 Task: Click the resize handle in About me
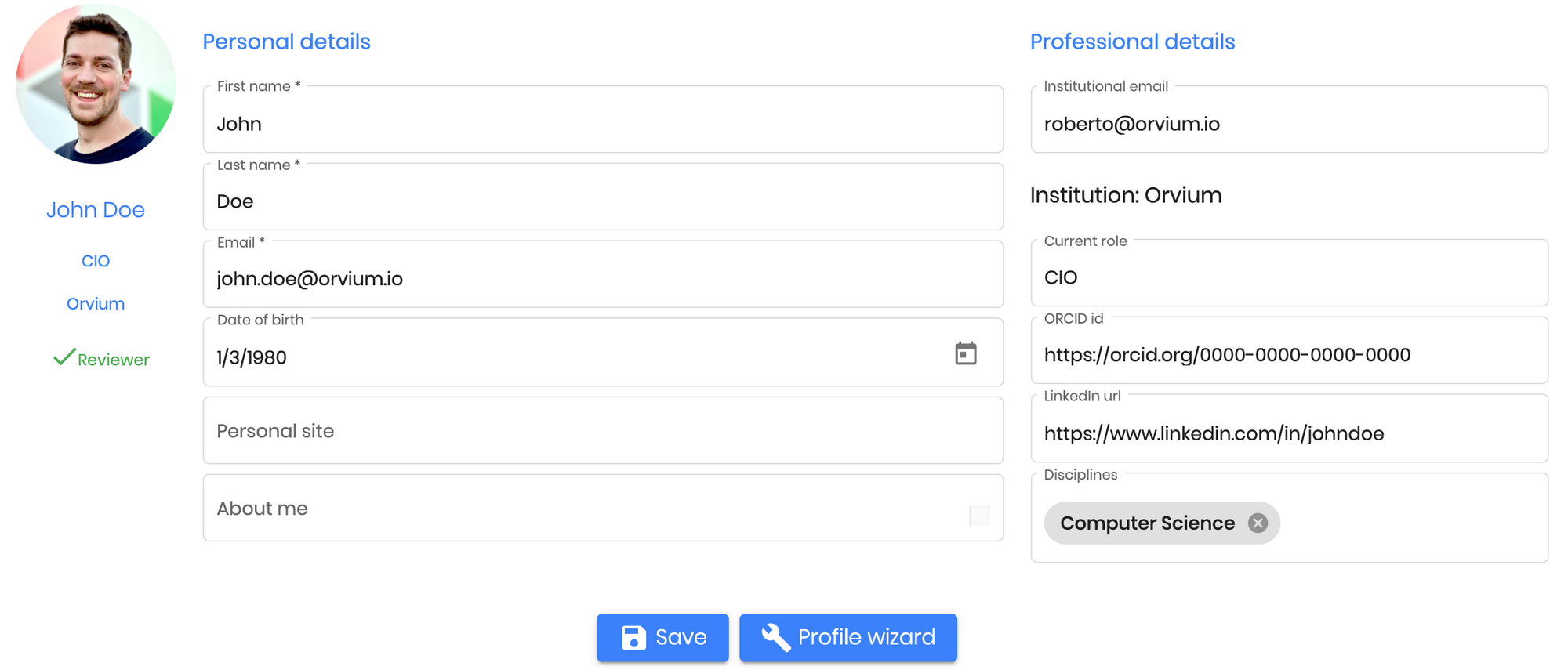[x=979, y=515]
